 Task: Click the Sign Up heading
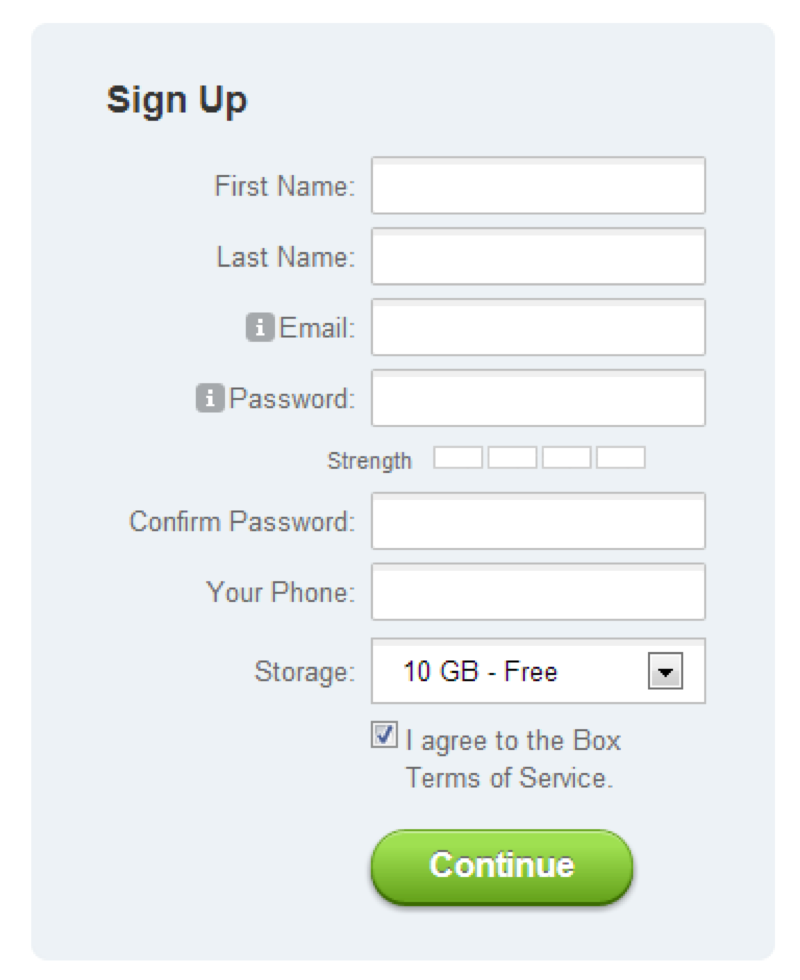[x=177, y=100]
